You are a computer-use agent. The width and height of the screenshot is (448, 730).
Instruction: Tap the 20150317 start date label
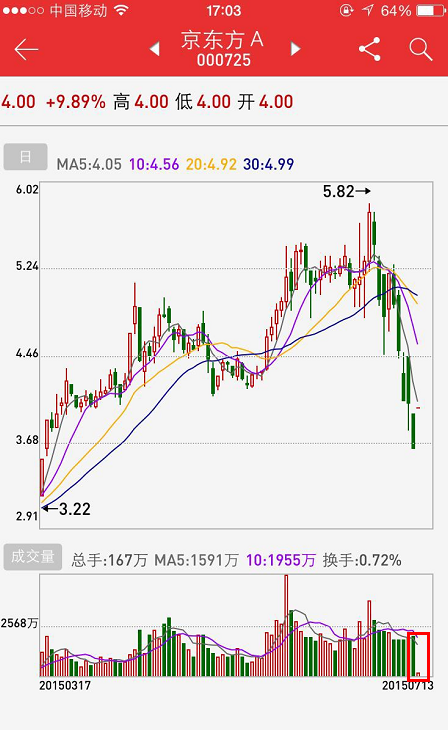(65, 685)
